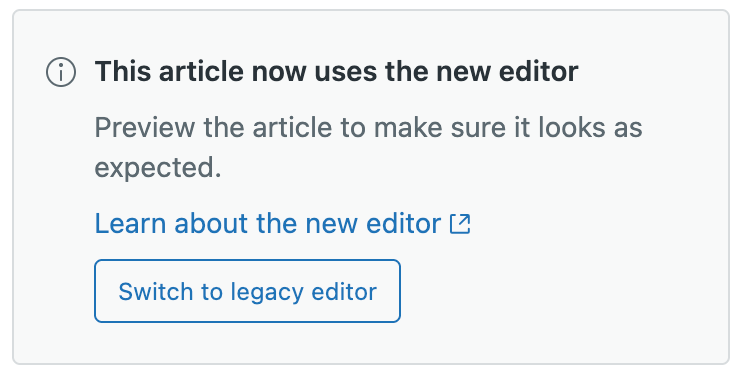Click the info circle icon

point(61,72)
